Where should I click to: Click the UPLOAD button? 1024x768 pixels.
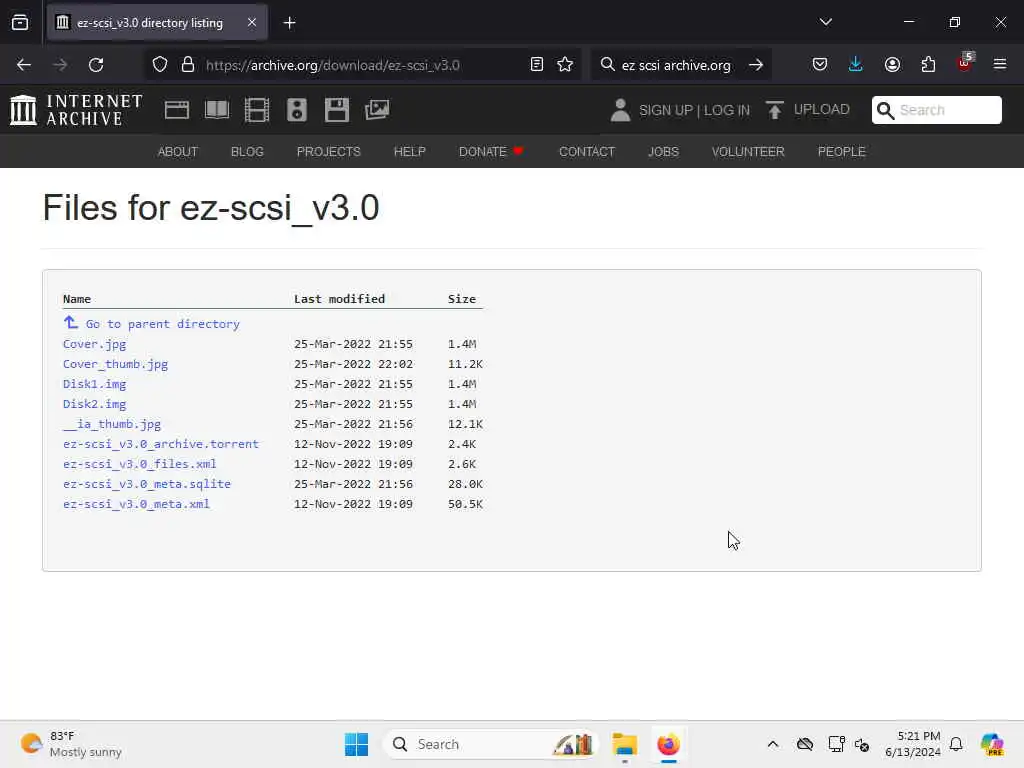pyautogui.click(x=808, y=110)
